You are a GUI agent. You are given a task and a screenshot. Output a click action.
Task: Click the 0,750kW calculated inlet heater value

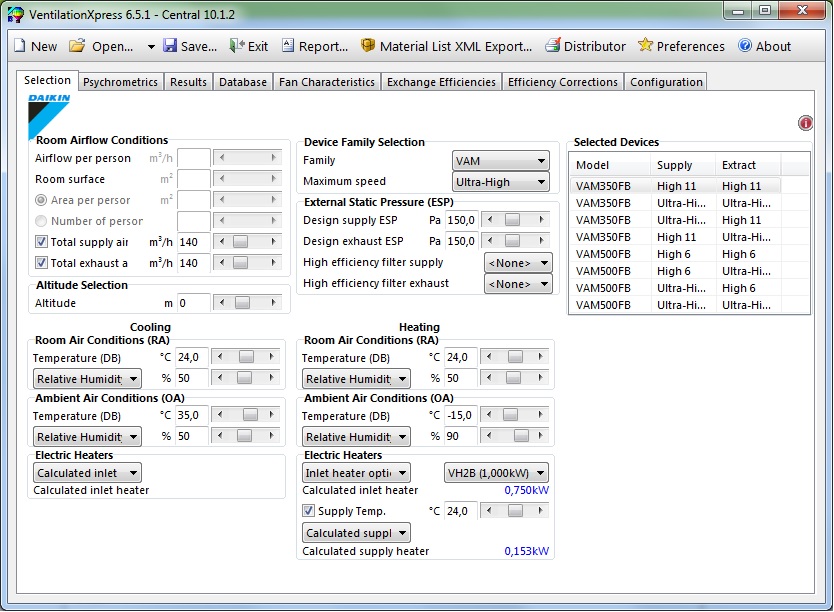click(527, 490)
